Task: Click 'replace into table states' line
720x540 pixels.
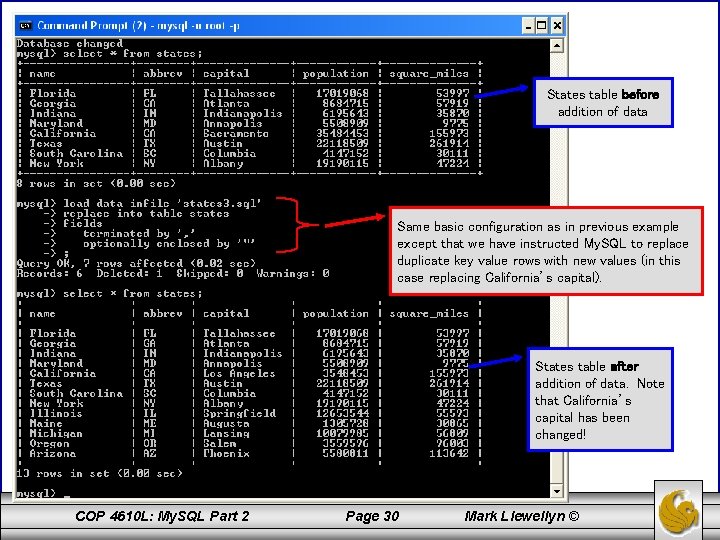Action: [146, 214]
